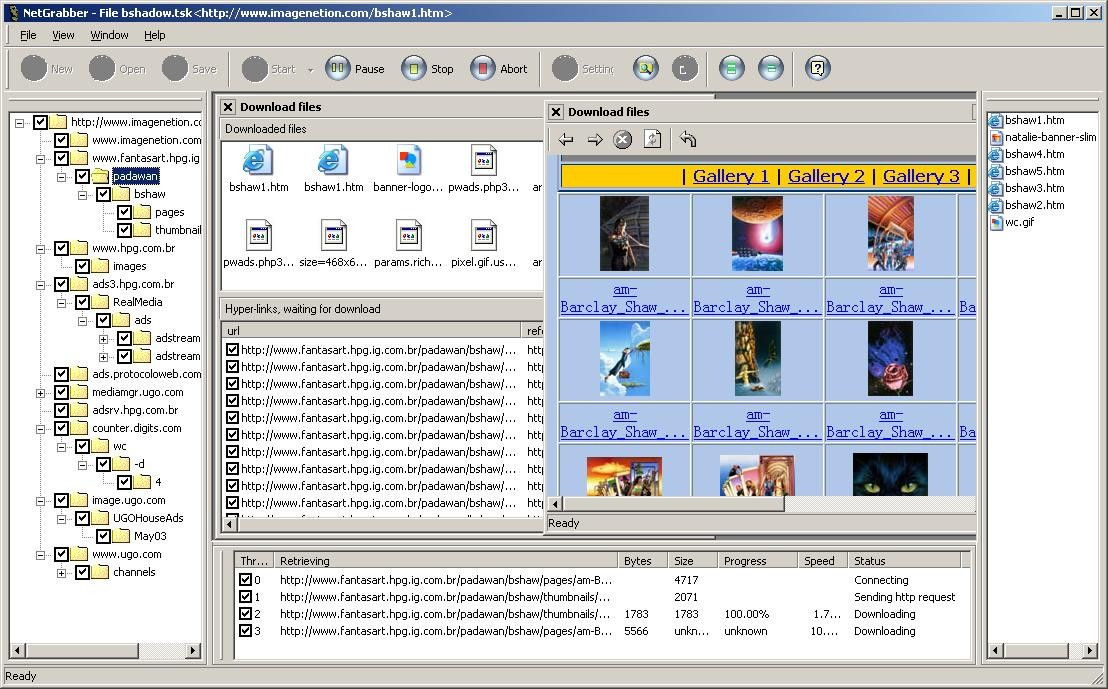Toggle checkbox for www.hpg.com.br
The image size is (1108, 689).
pyautogui.click(x=61, y=248)
